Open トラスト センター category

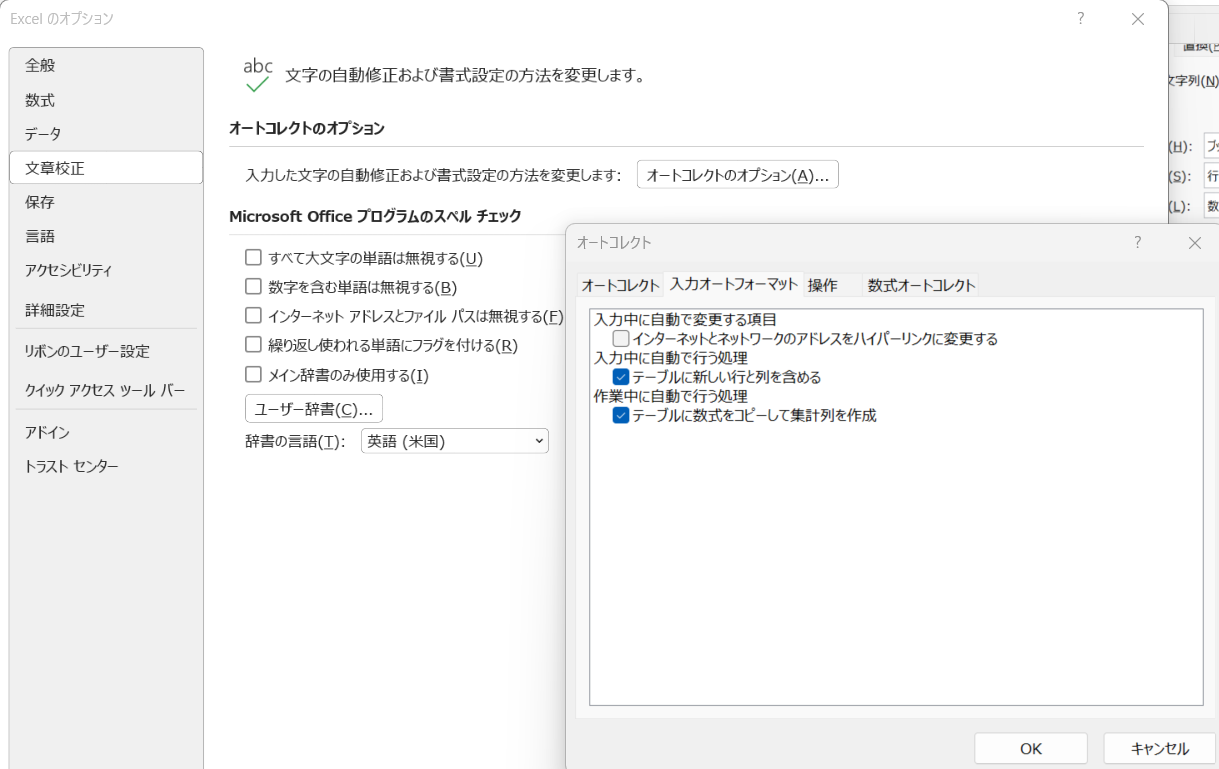tap(71, 466)
